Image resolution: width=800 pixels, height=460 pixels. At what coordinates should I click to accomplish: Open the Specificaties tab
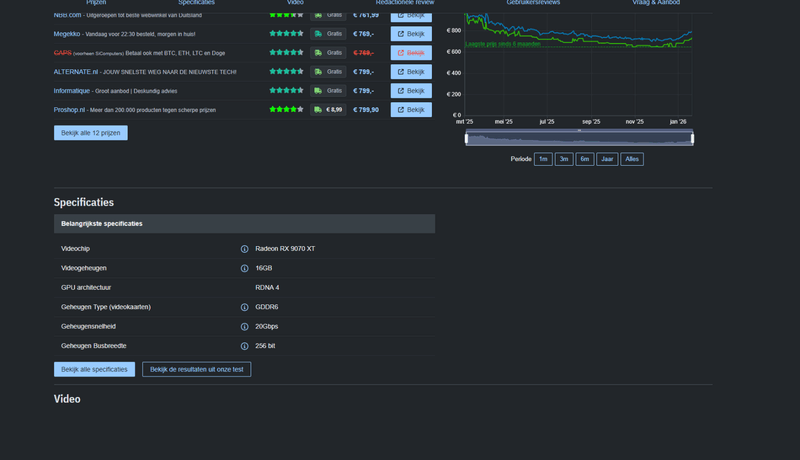[x=196, y=3]
